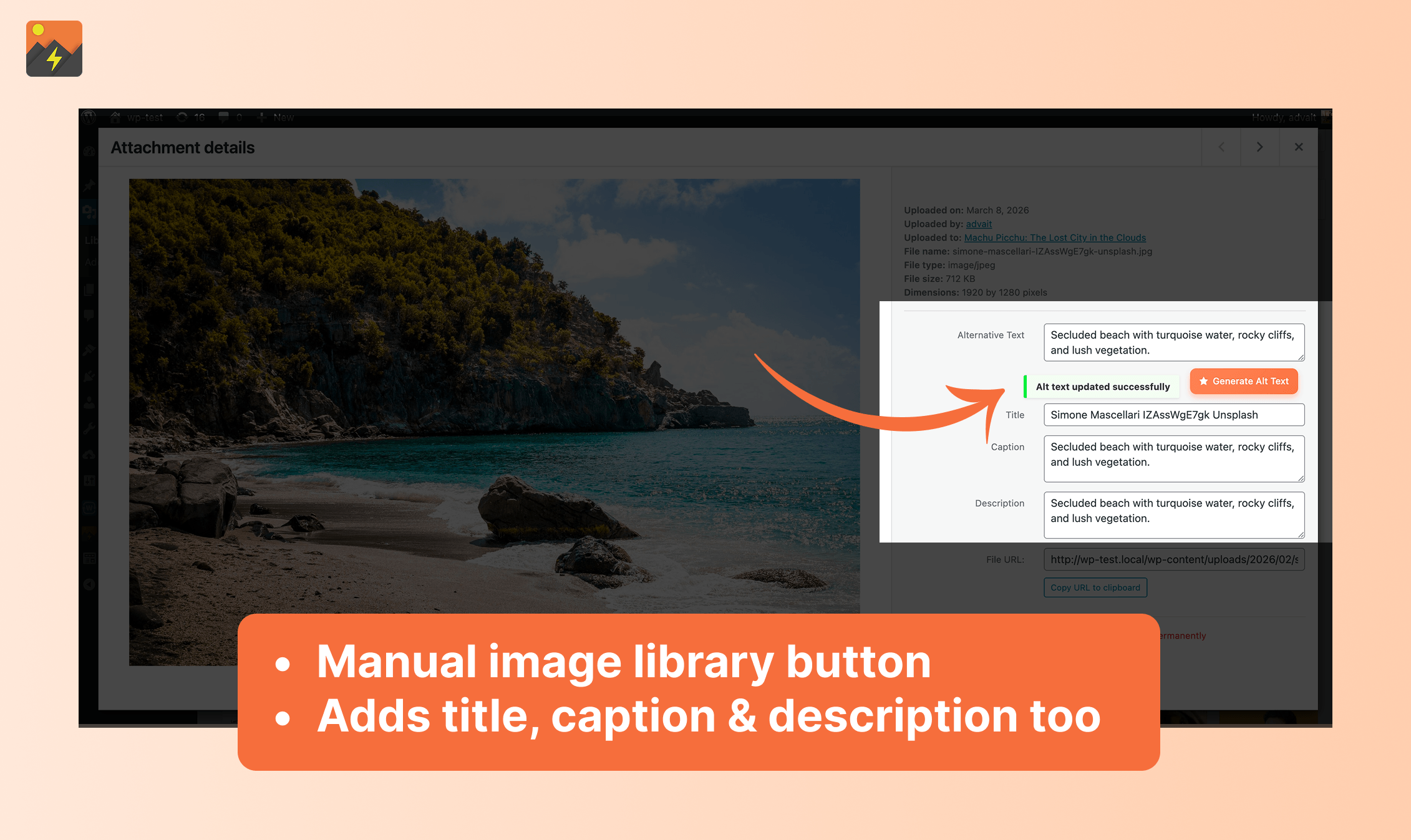Open the updates icon showing 16
The image size is (1411, 840).
pyautogui.click(x=182, y=117)
